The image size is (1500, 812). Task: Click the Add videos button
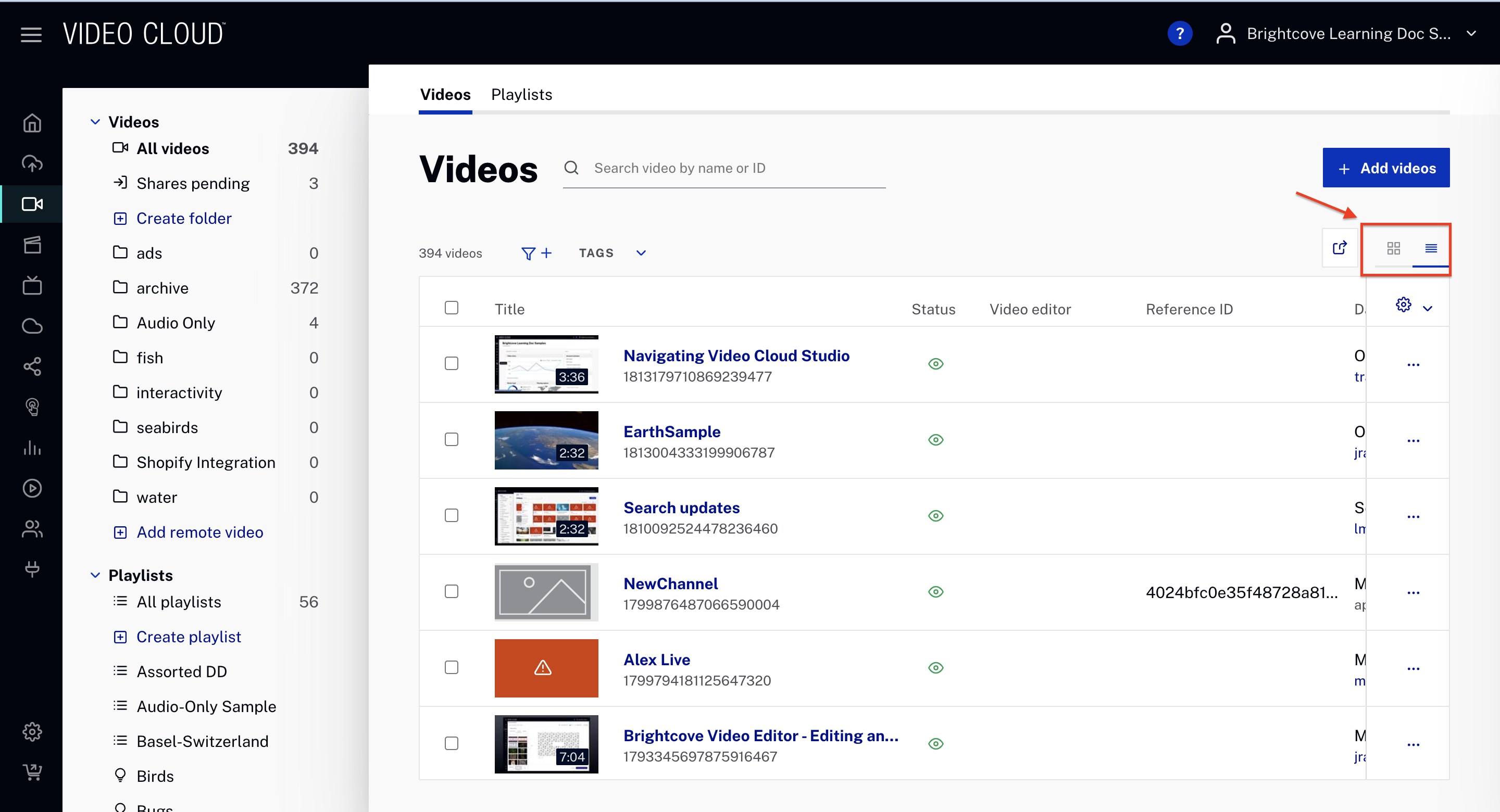click(x=1385, y=168)
